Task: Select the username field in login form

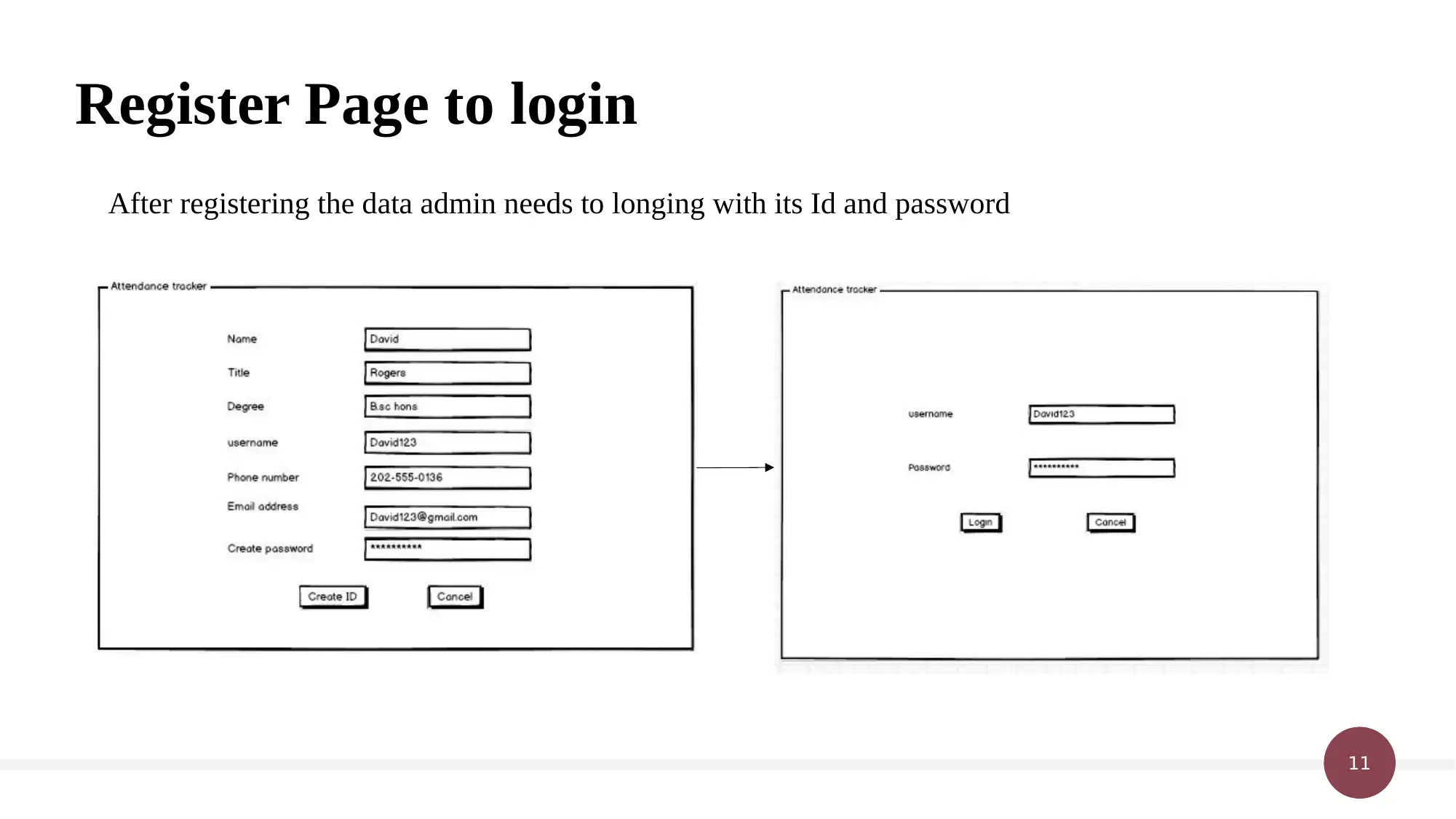Action: coord(1102,413)
